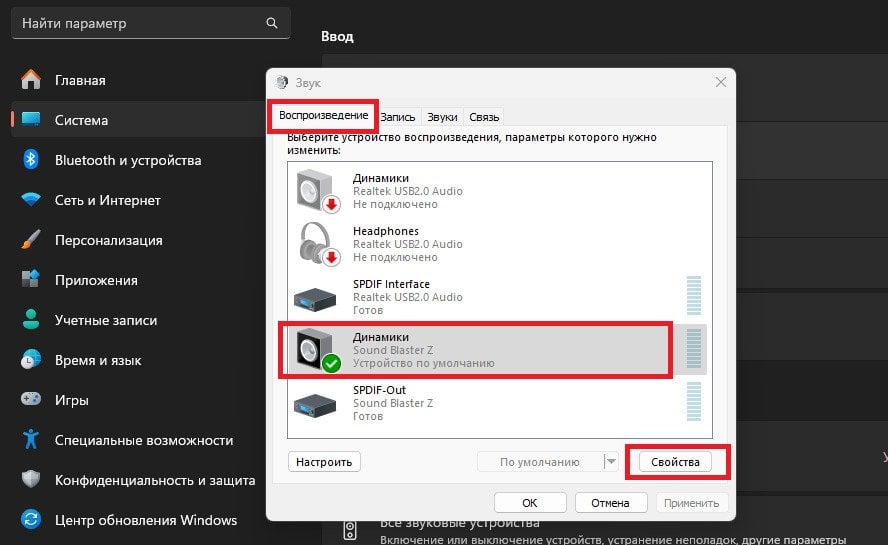Click the Wi-Fi icon for Сеть и Интернет
Image resolution: width=888 pixels, height=545 pixels.
click(x=31, y=199)
